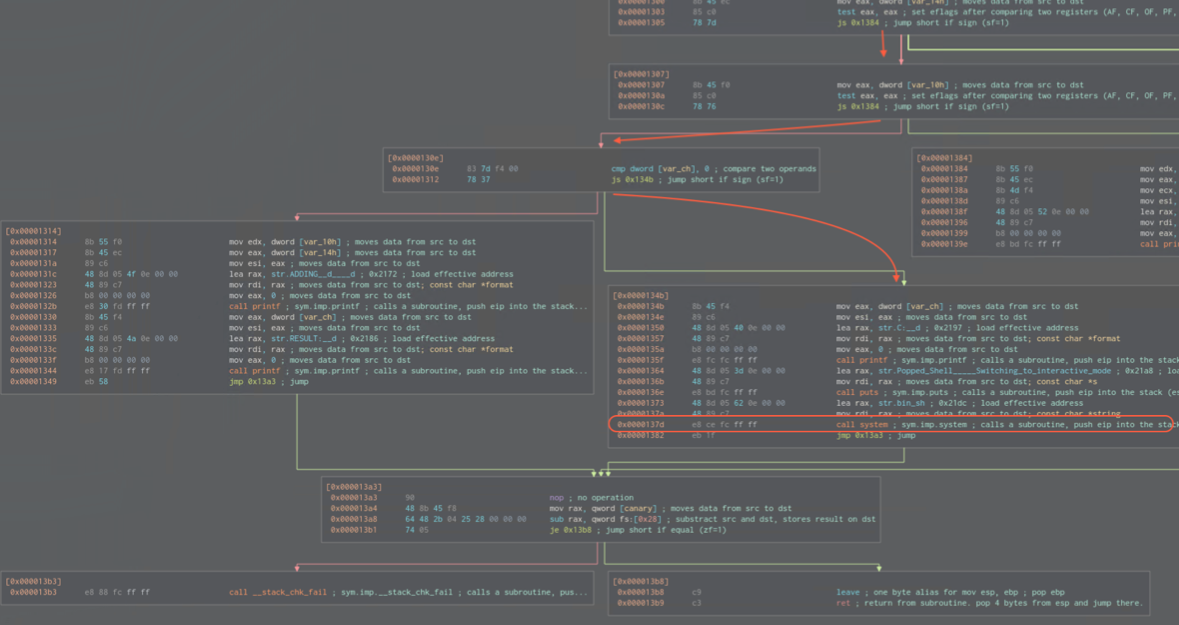
Task: Click the [0x00001384] block header
Action: (945, 158)
